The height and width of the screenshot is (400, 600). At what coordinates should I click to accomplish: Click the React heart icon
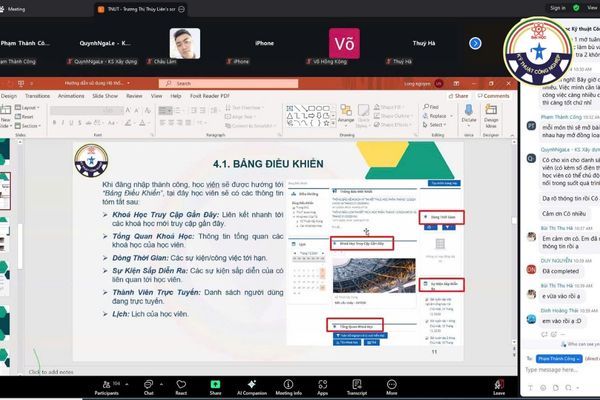[x=181, y=387]
